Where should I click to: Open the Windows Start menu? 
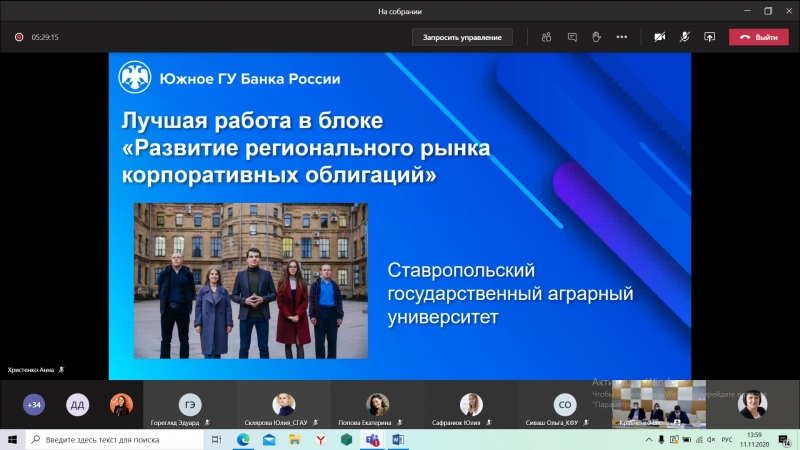[12, 439]
